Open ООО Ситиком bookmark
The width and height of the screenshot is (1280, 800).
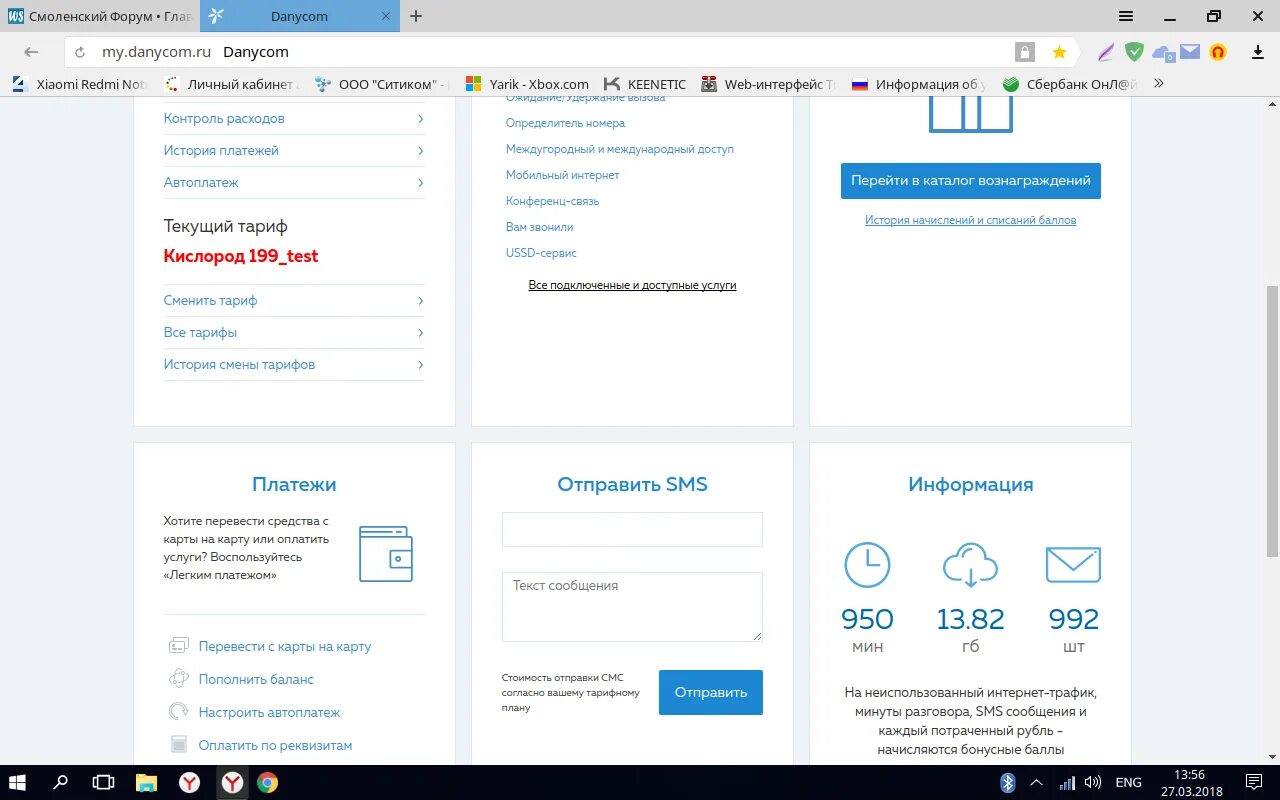click(x=382, y=84)
